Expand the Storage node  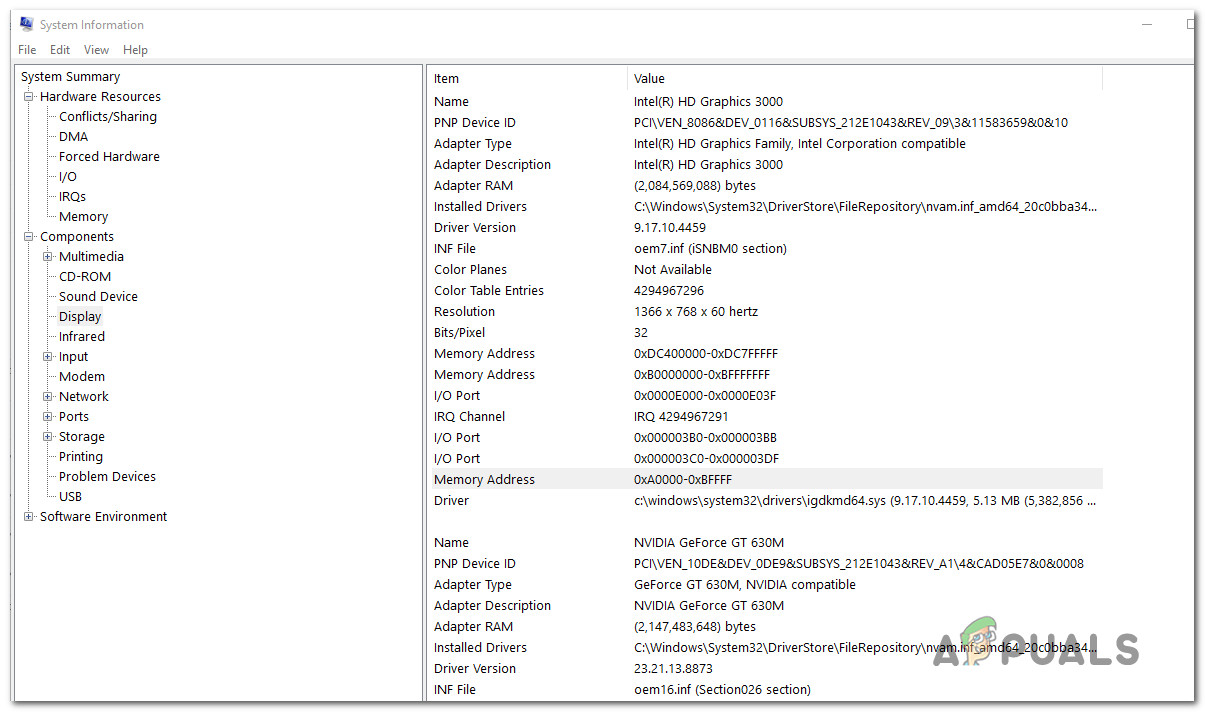48,437
